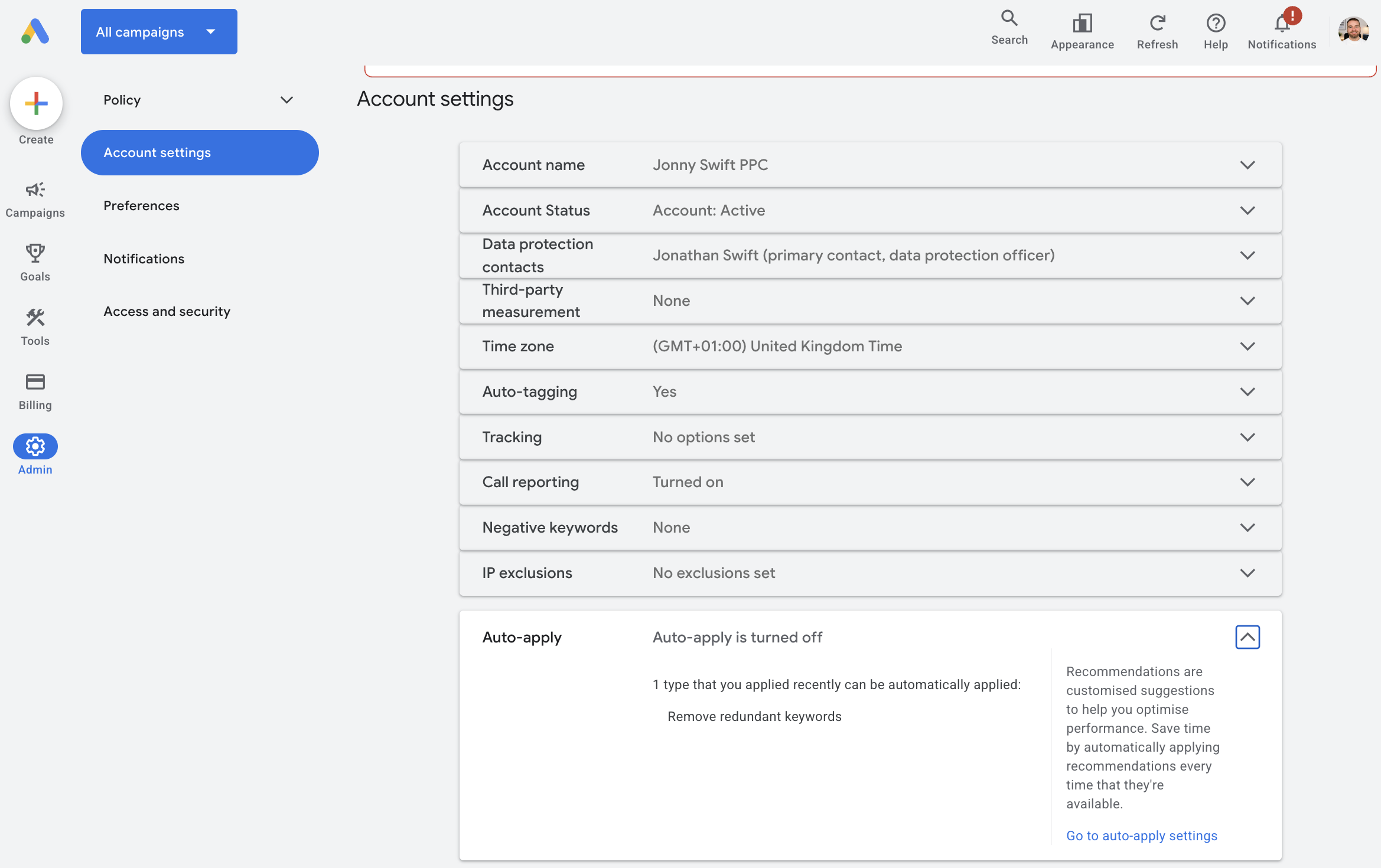
Task: Open Notifications bell icon
Action: [x=1282, y=23]
